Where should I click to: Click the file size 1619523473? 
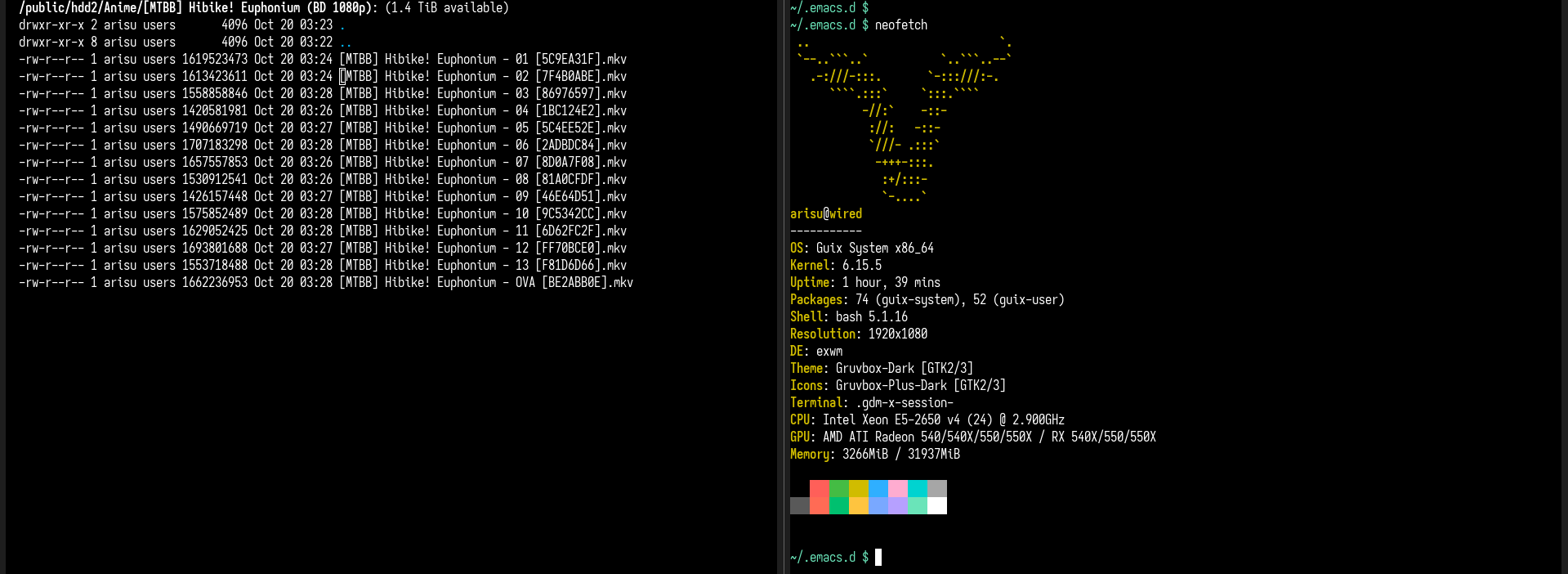[x=215, y=59]
